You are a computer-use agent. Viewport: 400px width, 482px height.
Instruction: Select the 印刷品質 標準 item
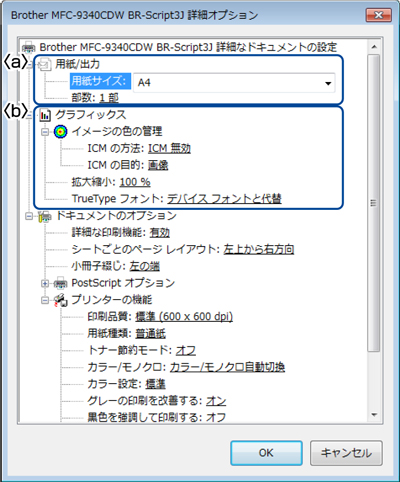coord(160,316)
